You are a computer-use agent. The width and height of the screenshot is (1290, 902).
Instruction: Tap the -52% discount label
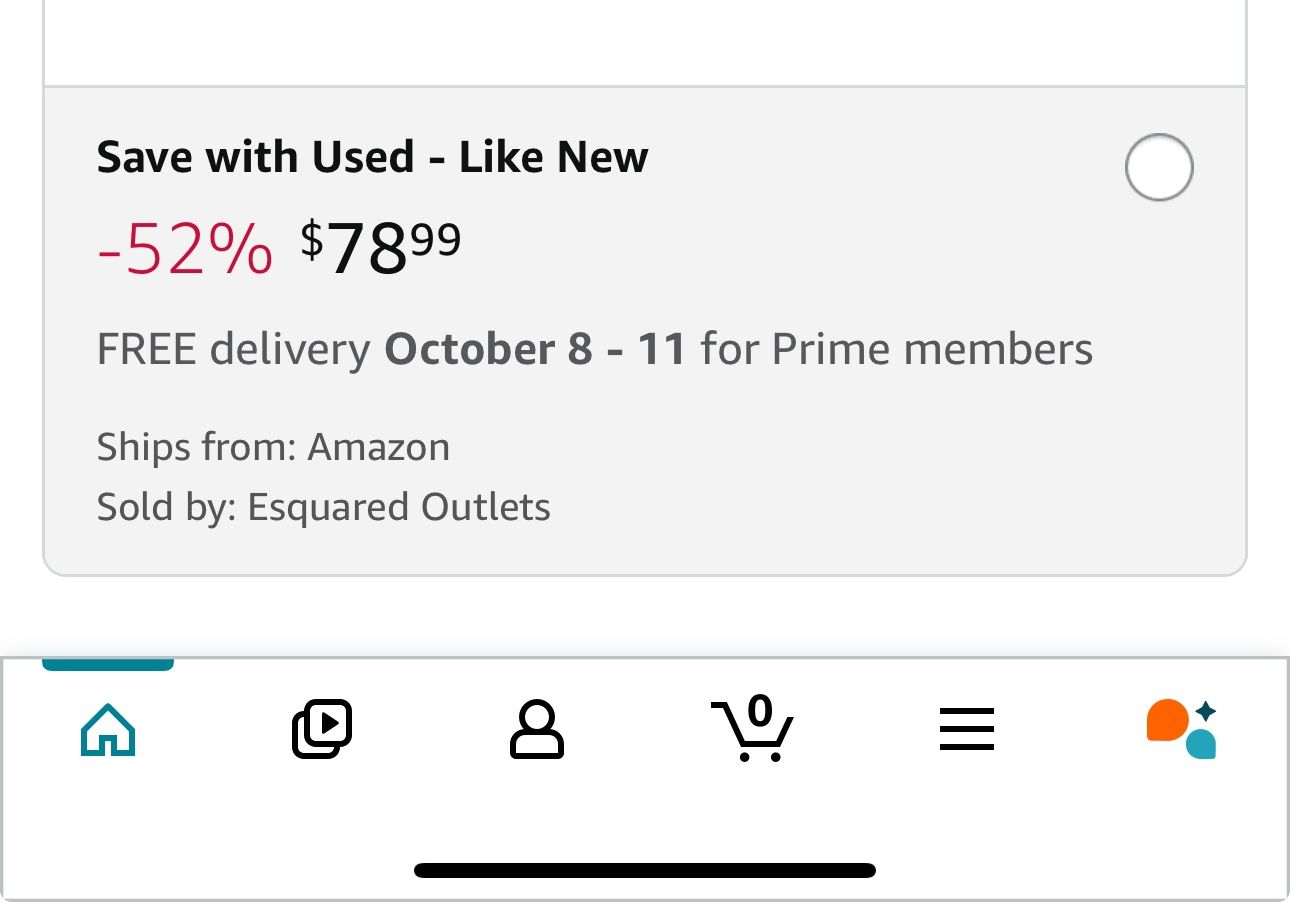pyautogui.click(x=185, y=250)
